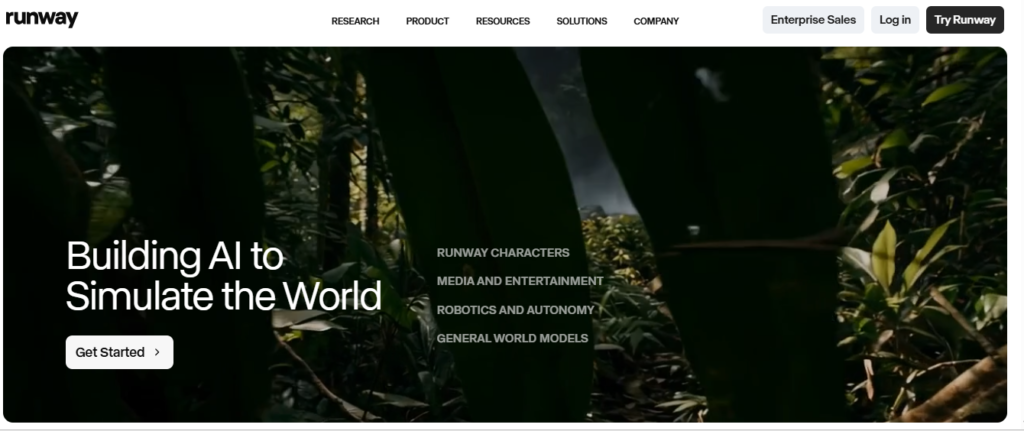Click the "Building AI to Simulate the World" headline
Screen dimensions: 1024x431
pyautogui.click(x=223, y=276)
